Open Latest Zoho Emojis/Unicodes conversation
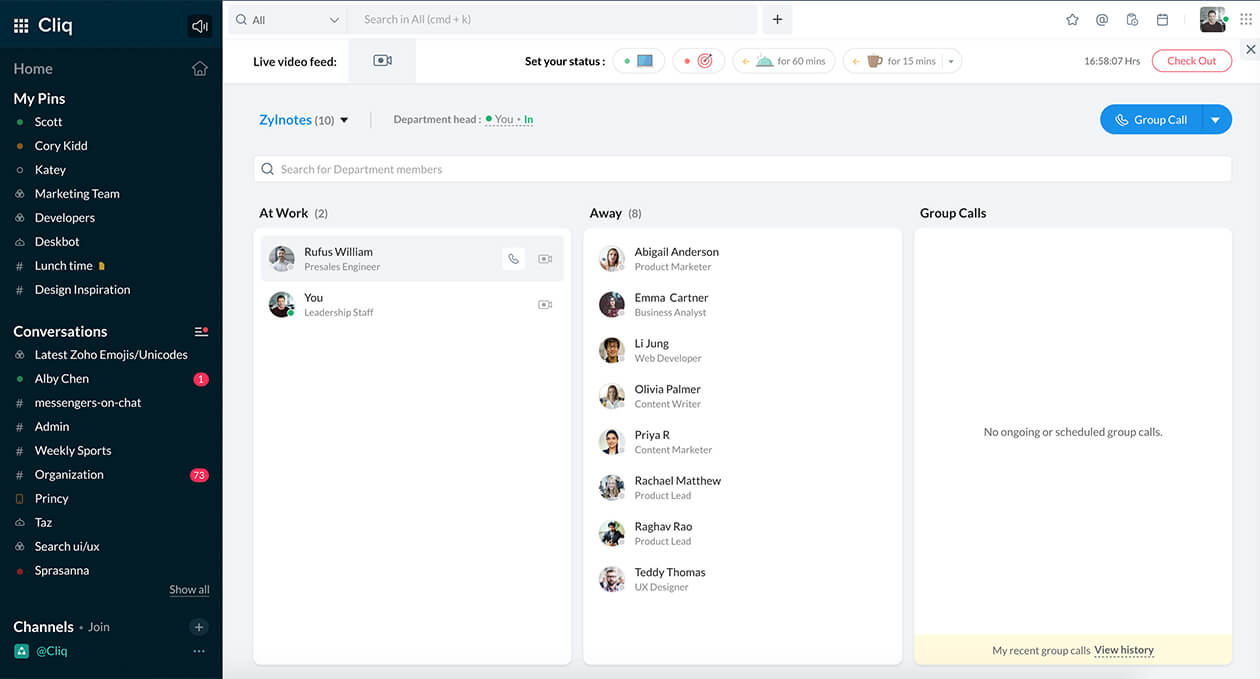This screenshot has width=1260, height=679. point(111,355)
